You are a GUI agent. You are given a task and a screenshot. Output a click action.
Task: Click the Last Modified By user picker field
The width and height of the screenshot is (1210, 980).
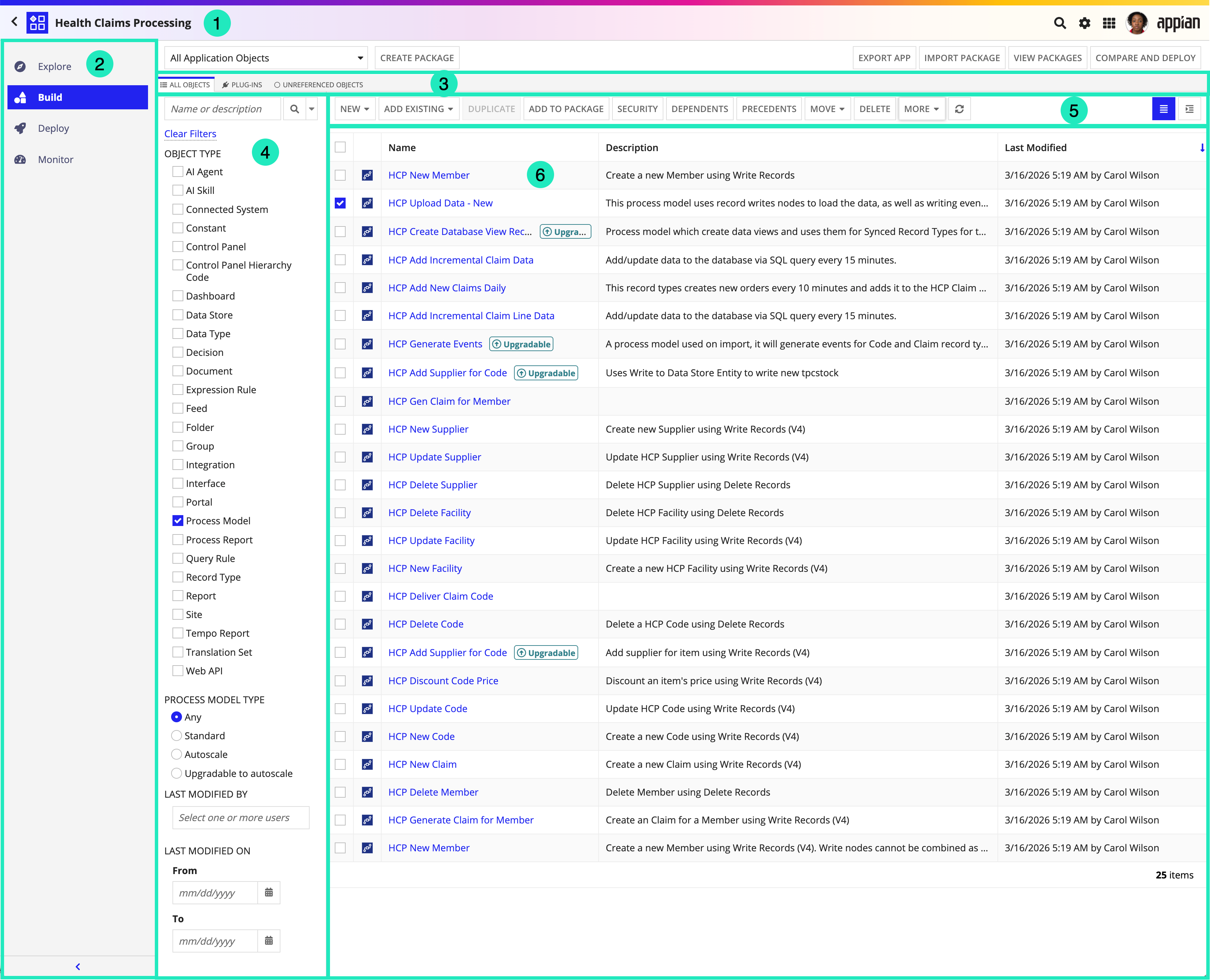(241, 817)
